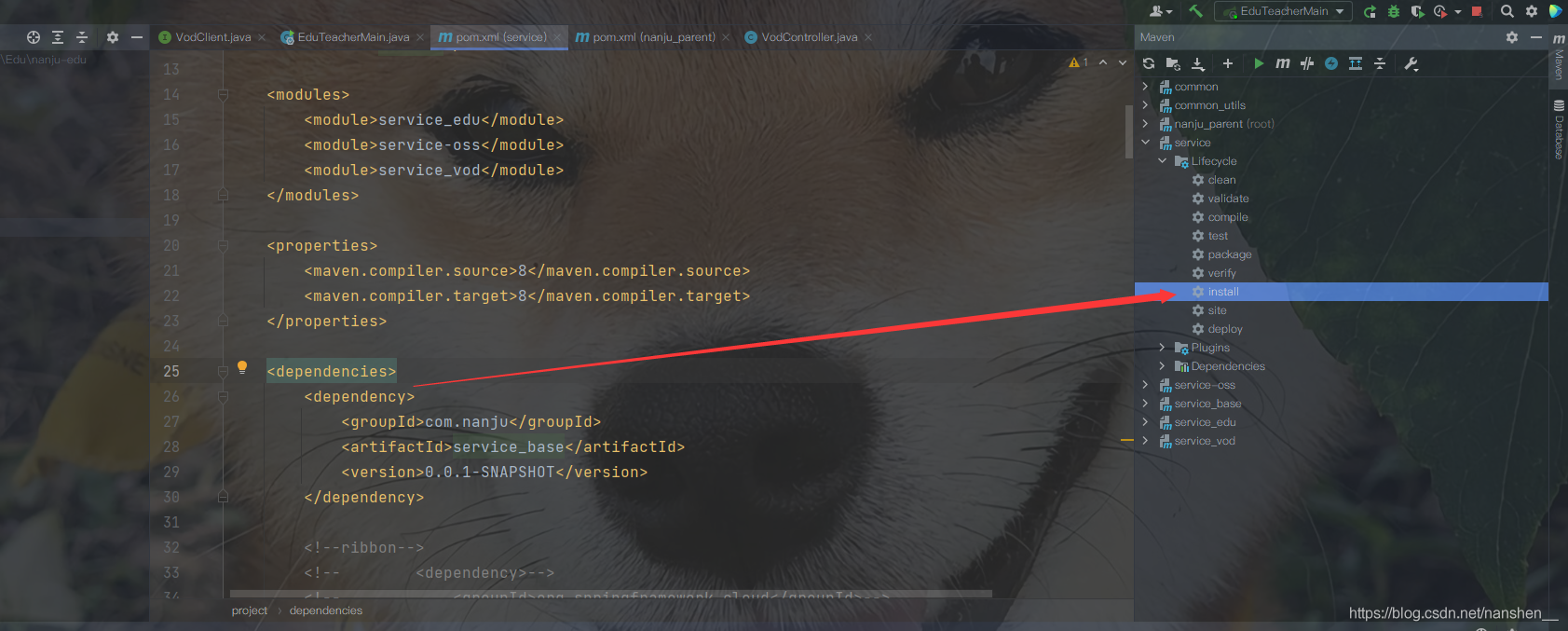Open the dropdown arrow beside Profiler icon

(1458, 12)
